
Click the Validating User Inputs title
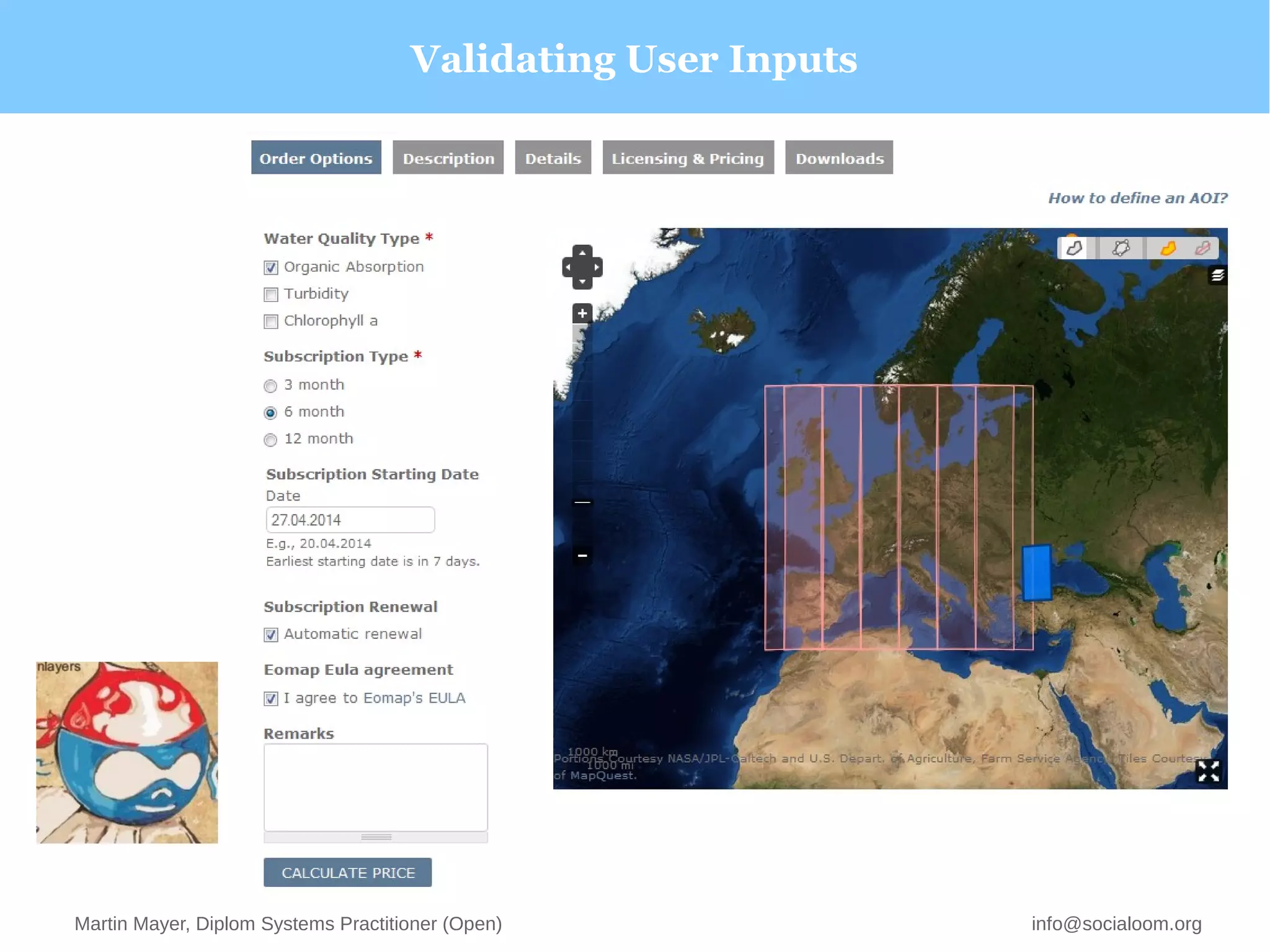pyautogui.click(x=634, y=59)
